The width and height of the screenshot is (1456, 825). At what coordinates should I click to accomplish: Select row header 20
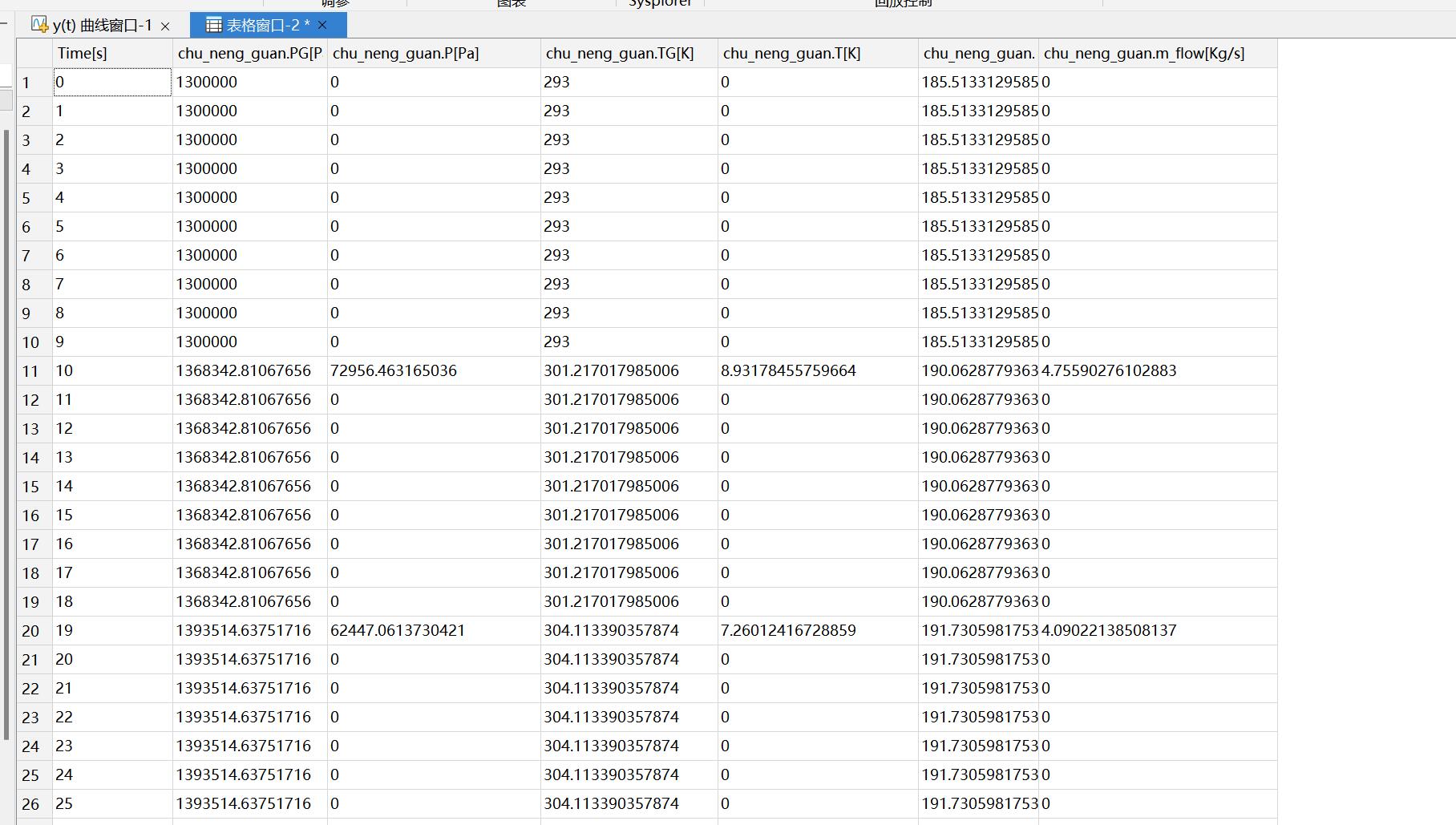click(x=34, y=630)
